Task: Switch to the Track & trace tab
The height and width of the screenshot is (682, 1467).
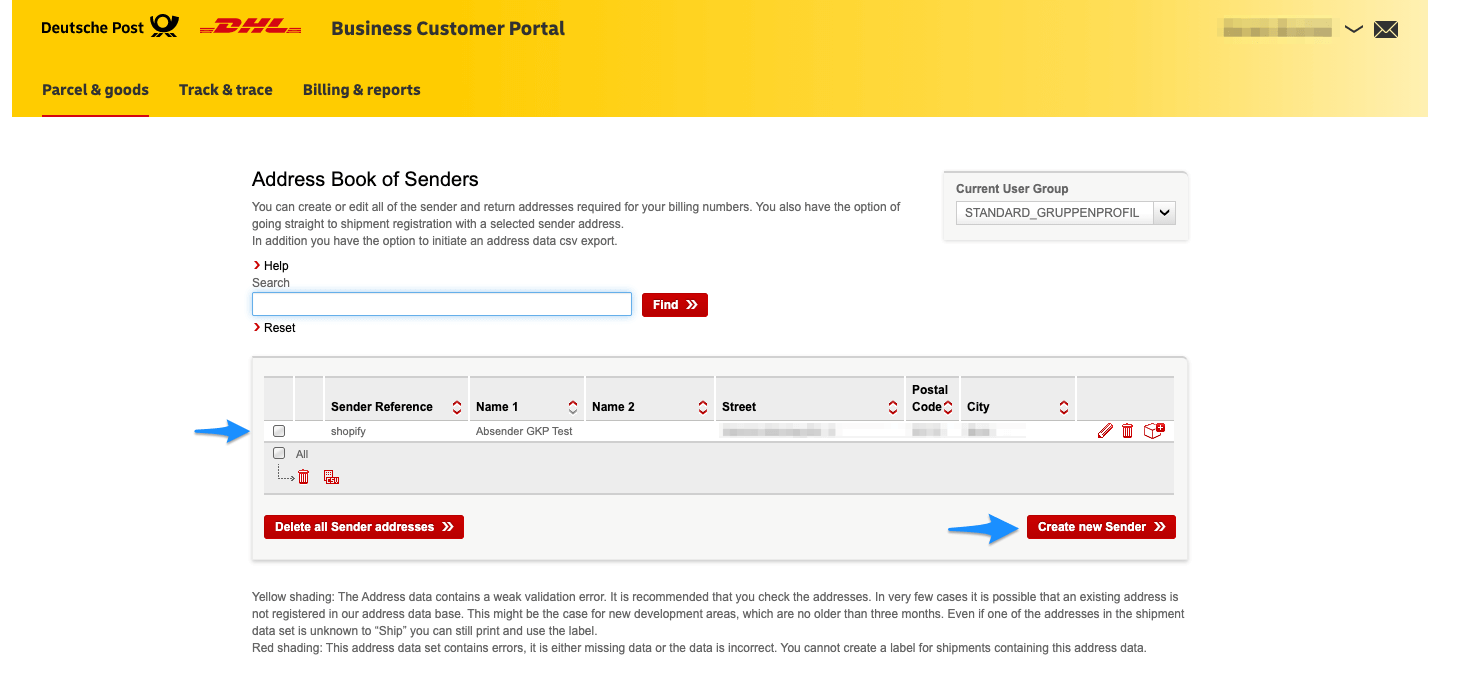Action: 226,90
